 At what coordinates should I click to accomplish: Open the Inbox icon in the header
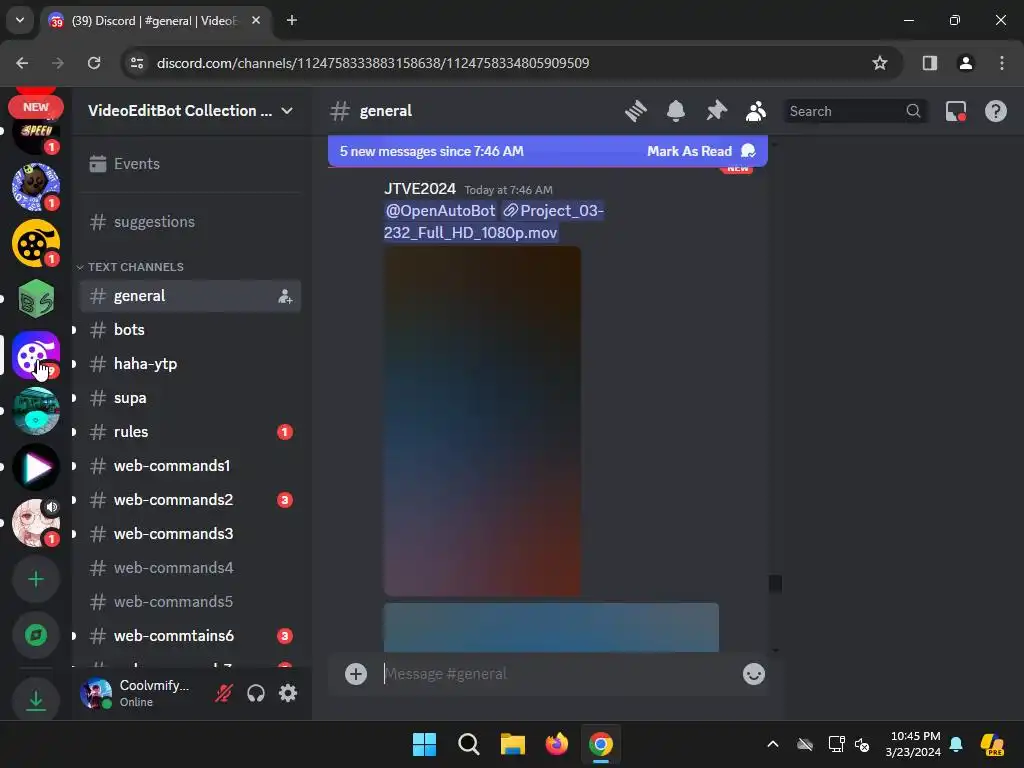pyautogui.click(x=955, y=111)
